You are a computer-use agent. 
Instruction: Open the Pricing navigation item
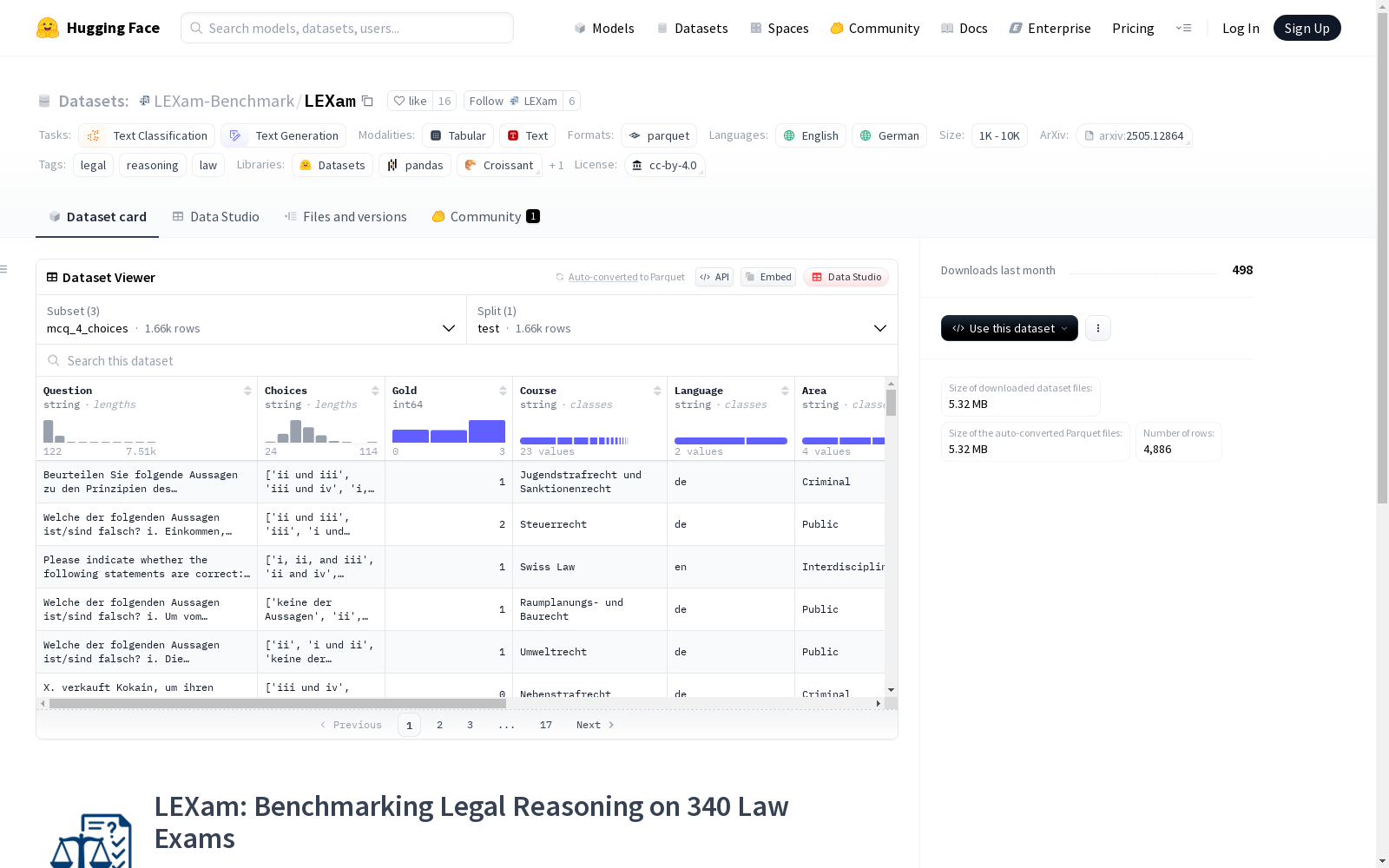pos(1133,28)
